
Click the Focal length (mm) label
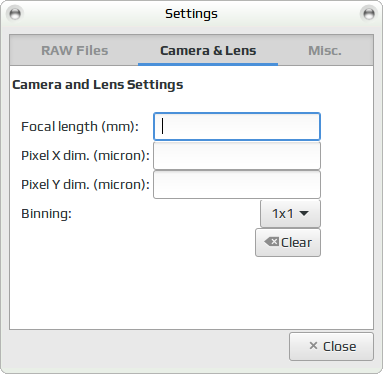(80, 127)
